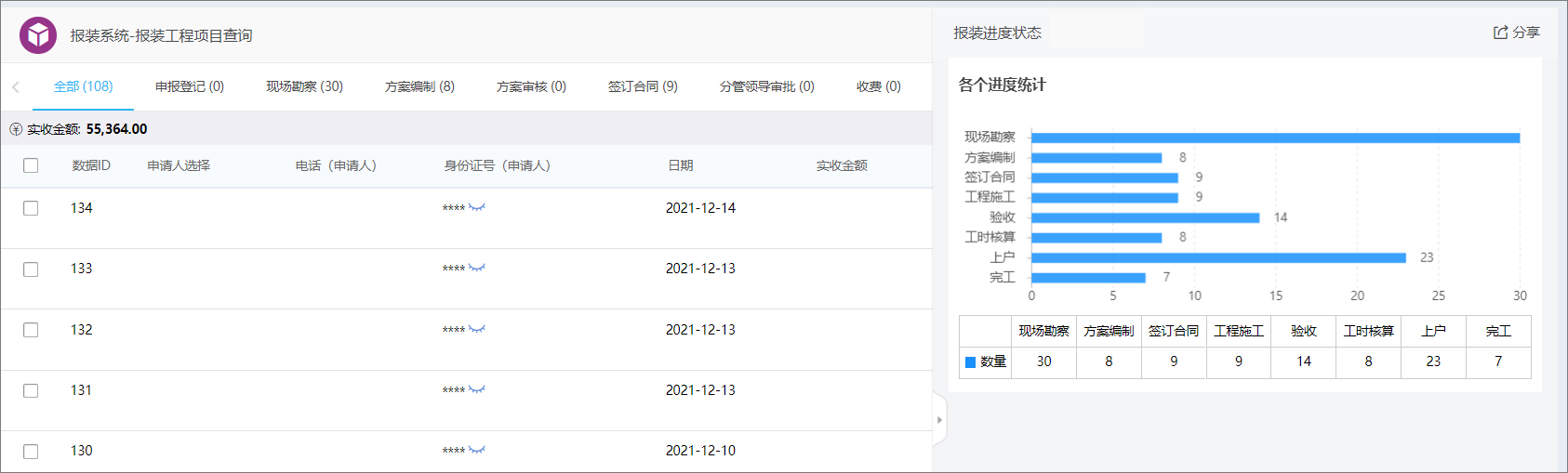1568x473 pixels.
Task: Switch to the 现场勘察 (30) tab
Action: click(304, 86)
